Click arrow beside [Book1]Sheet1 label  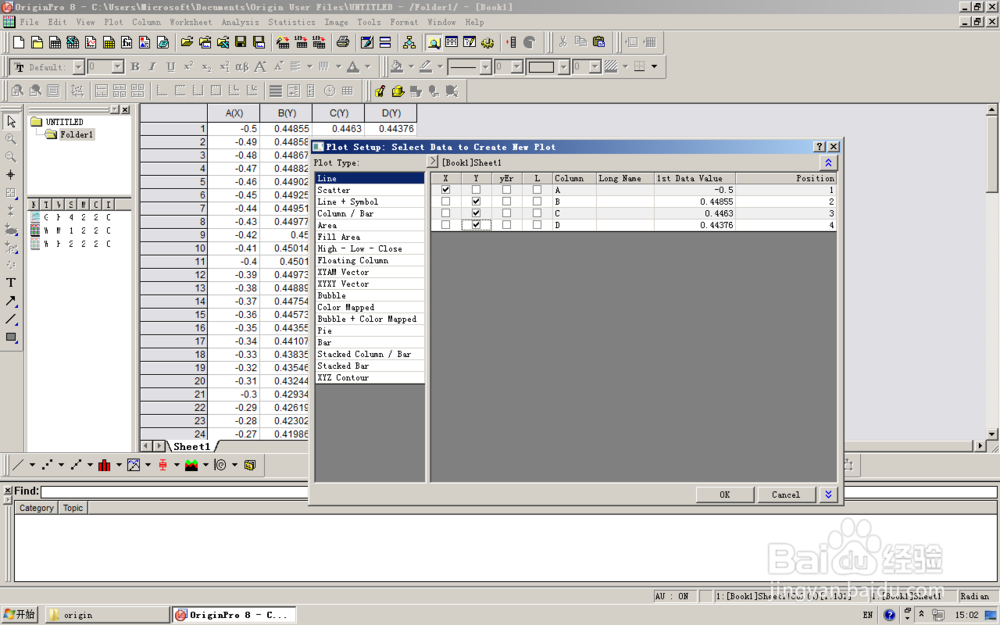[x=433, y=162]
